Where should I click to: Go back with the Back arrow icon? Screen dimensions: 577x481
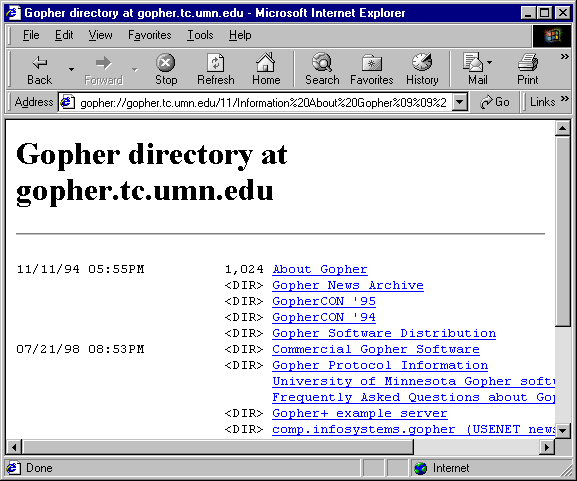point(39,63)
